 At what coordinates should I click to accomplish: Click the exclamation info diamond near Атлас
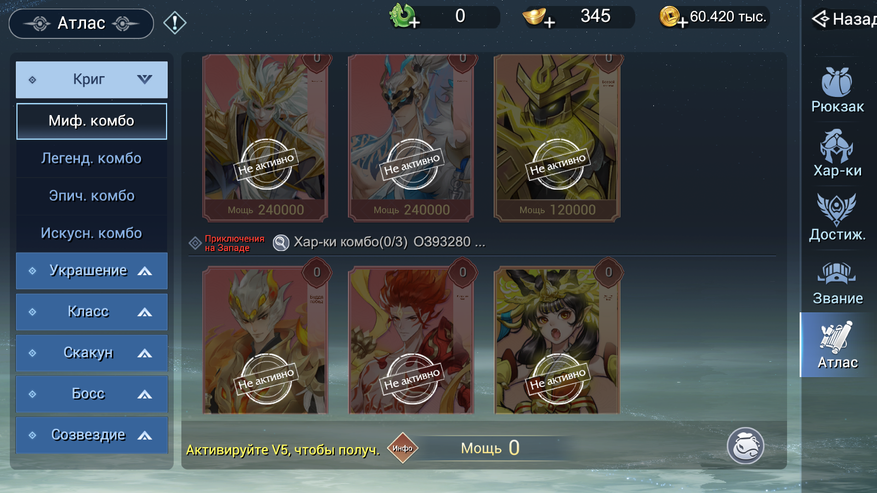(x=175, y=23)
